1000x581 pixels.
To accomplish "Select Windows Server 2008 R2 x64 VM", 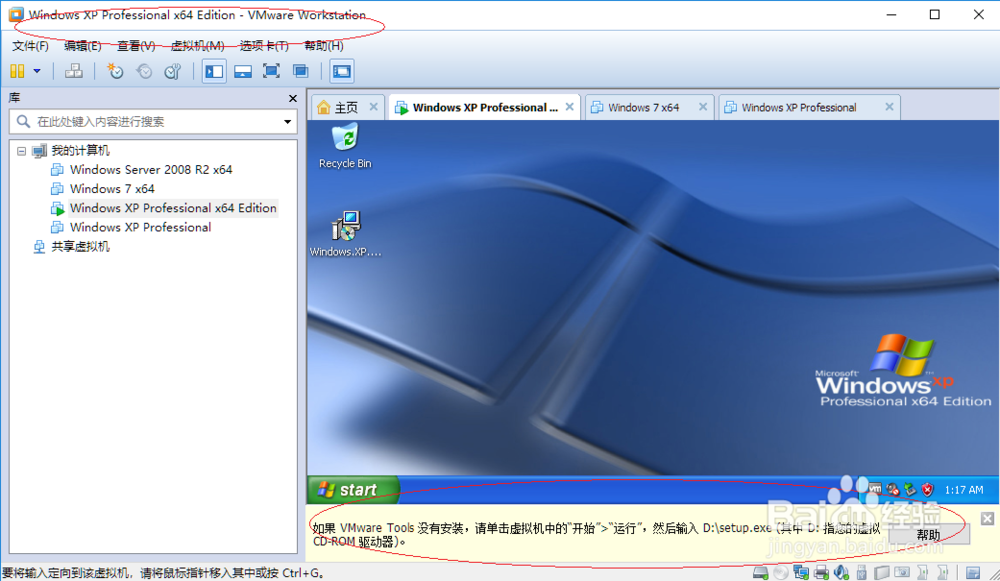I will [x=151, y=170].
